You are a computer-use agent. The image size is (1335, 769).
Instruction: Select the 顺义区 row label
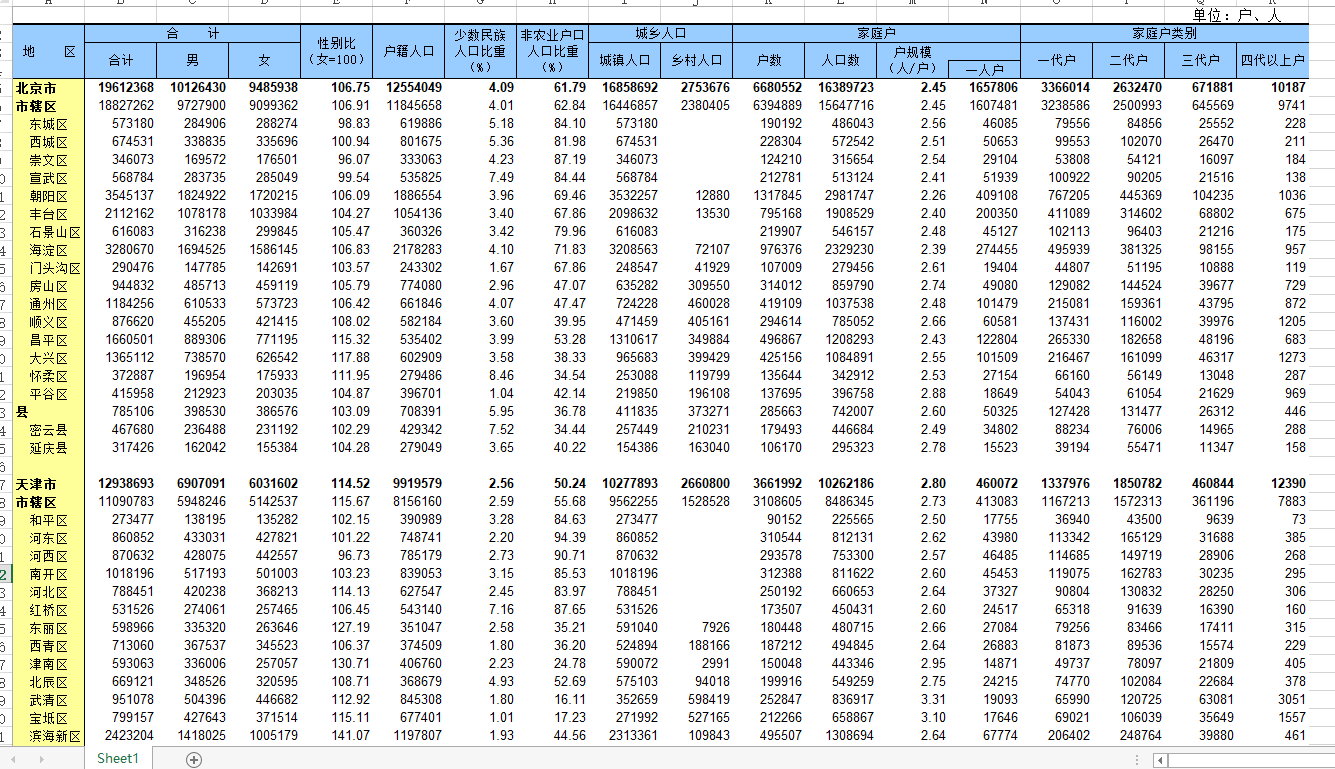click(x=48, y=322)
